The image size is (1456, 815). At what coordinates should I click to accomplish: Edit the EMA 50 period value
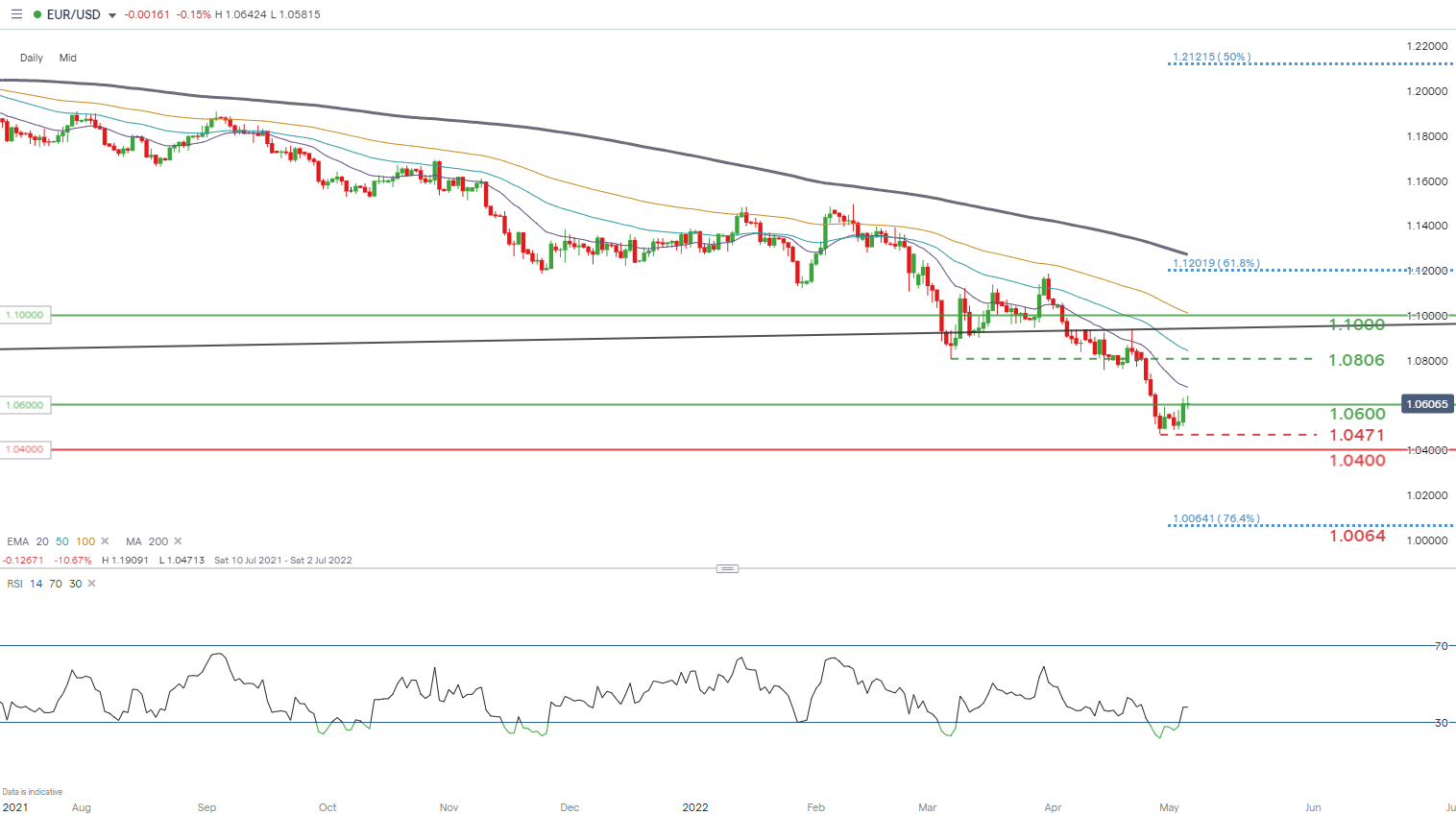(61, 541)
